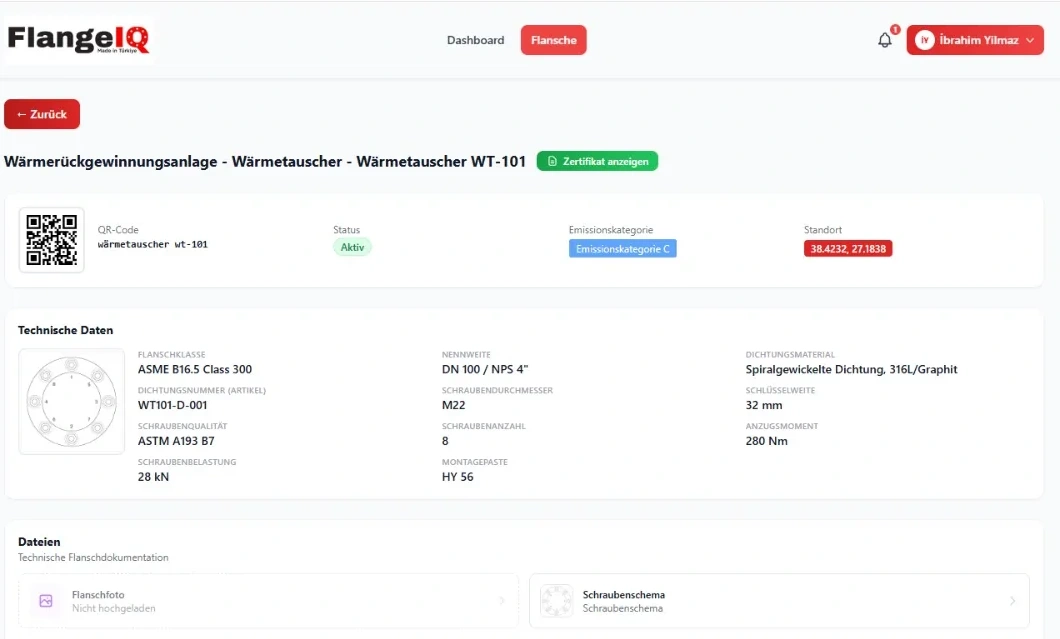Click the Emissionskategorie C badge
The width and height of the screenshot is (1060, 639).
623,249
